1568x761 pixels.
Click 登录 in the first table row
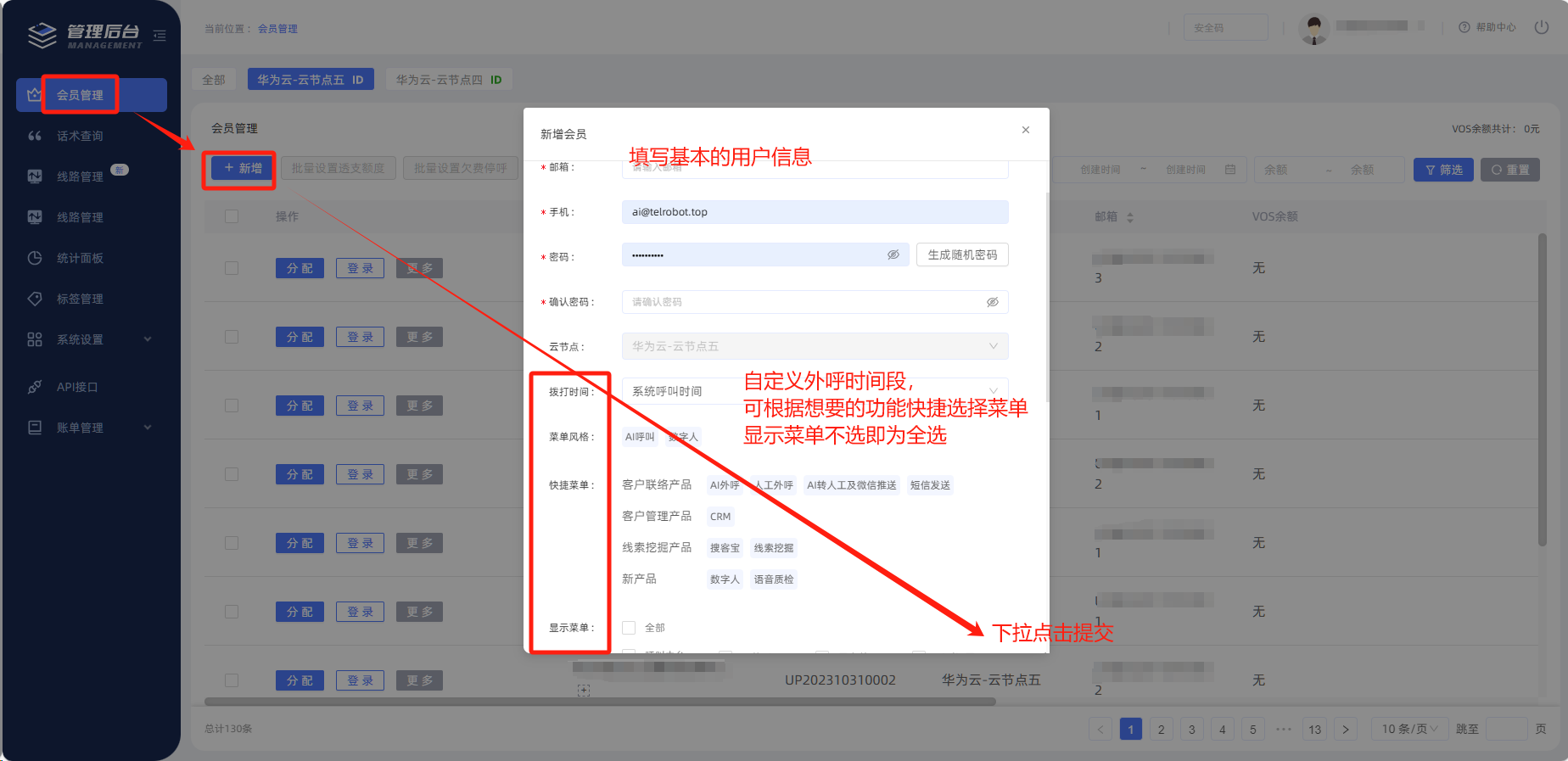[361, 268]
